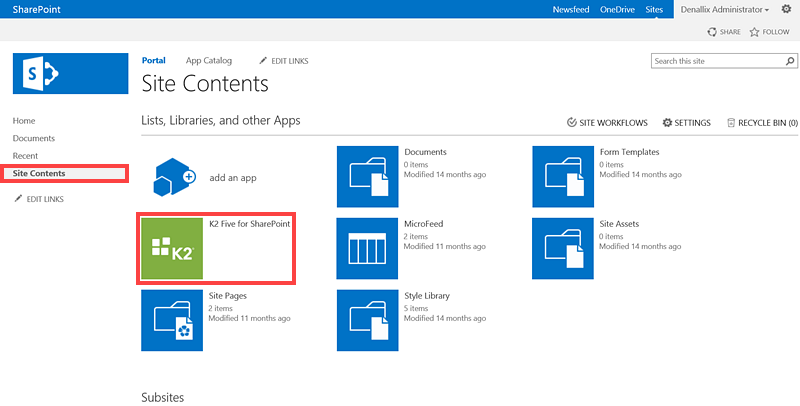The height and width of the screenshot is (406, 800).
Task: Open the settings gear menu
Action: click(x=785, y=9)
